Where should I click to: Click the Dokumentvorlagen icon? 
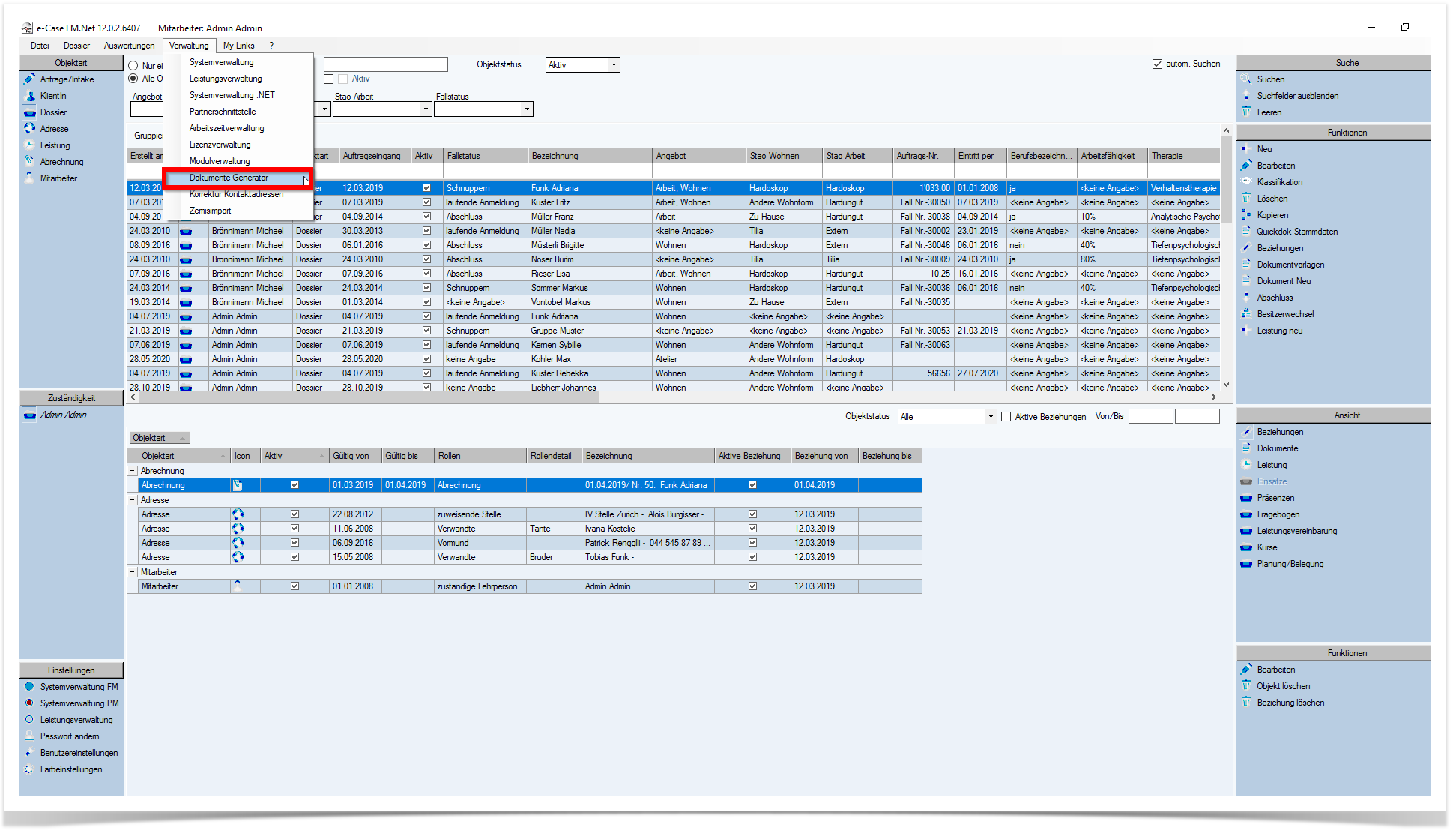pos(1246,265)
